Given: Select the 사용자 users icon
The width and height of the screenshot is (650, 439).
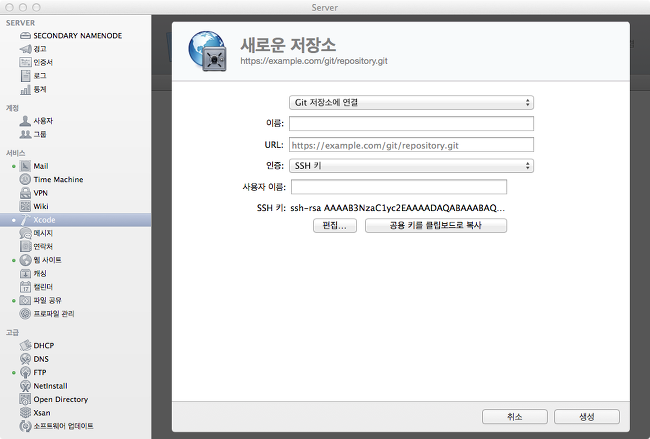Looking at the screenshot, I should (x=25, y=121).
